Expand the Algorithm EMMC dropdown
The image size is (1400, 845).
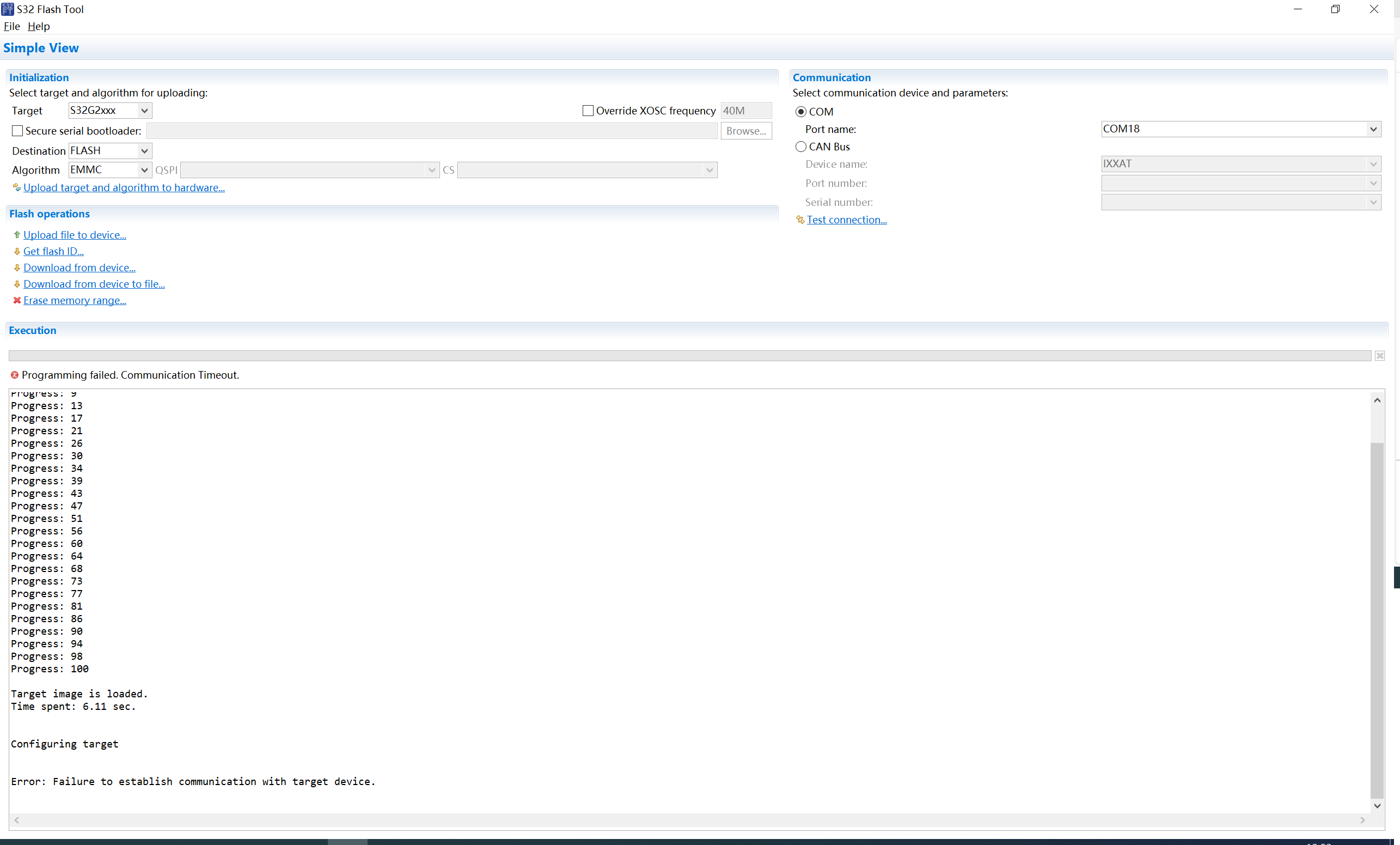point(144,170)
